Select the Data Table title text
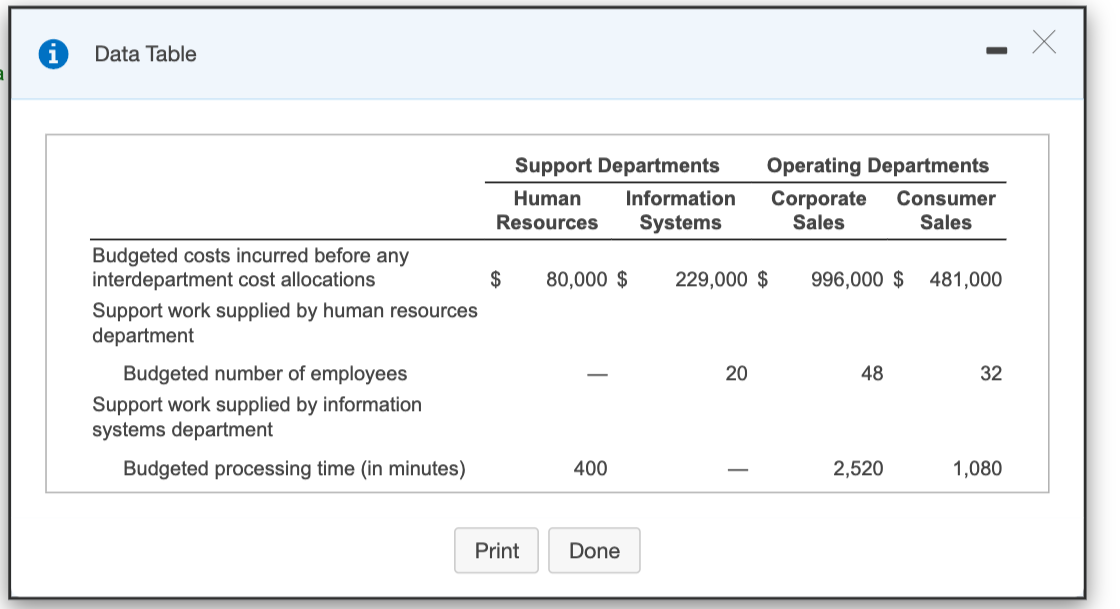Image resolution: width=1120 pixels, height=609 pixels. click(x=143, y=55)
